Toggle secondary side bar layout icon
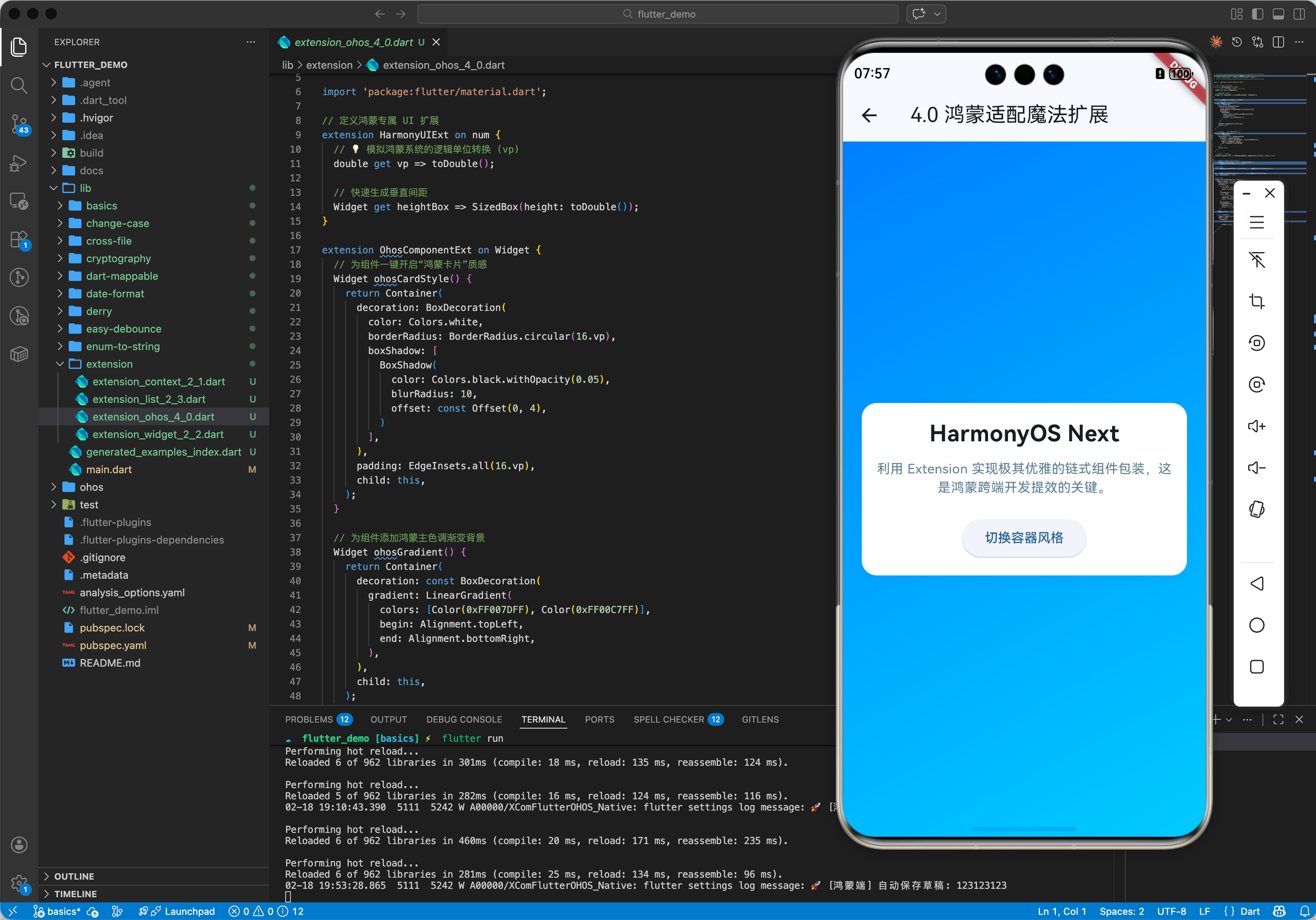The image size is (1316, 920). [1299, 14]
